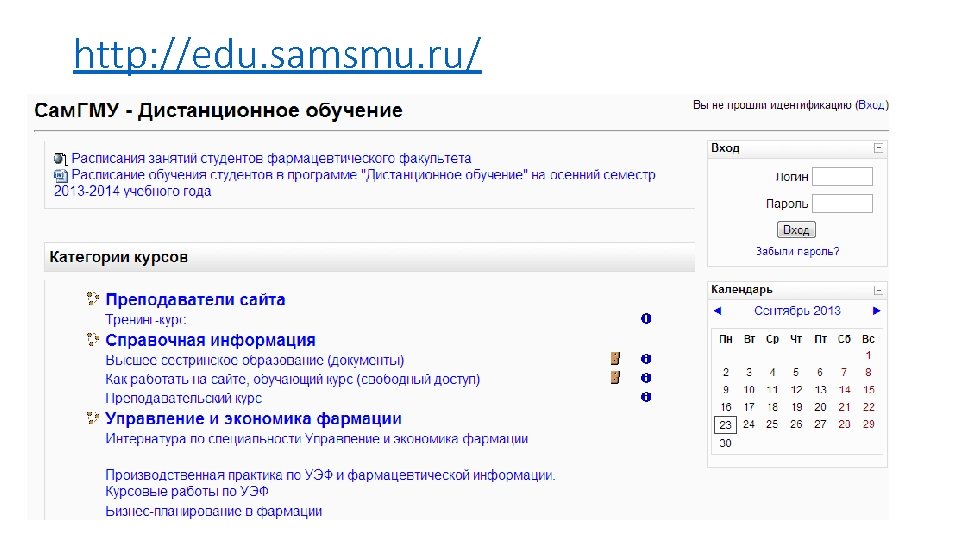Image resolution: width=960 pixels, height=540 pixels.
Task: Open Бизнес-планирование в фармации course
Action: tap(214, 511)
